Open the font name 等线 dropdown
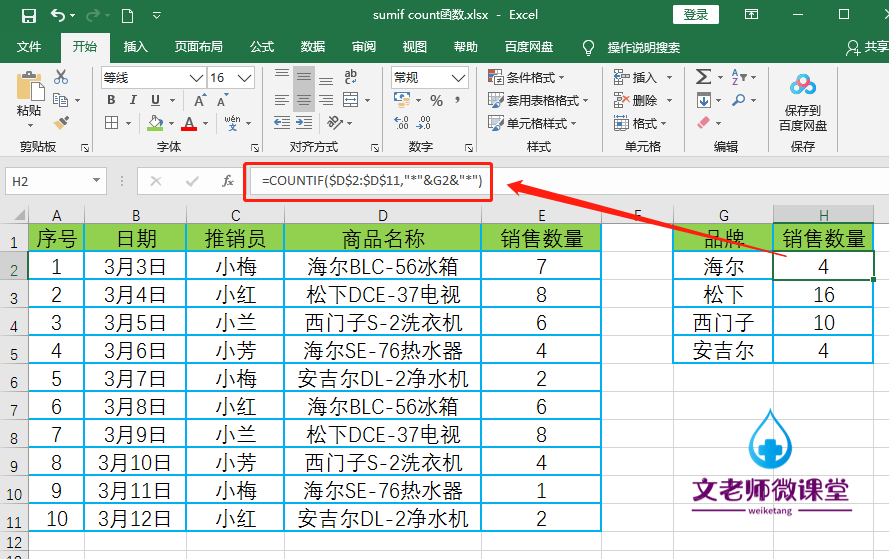The image size is (889, 559). (x=196, y=78)
